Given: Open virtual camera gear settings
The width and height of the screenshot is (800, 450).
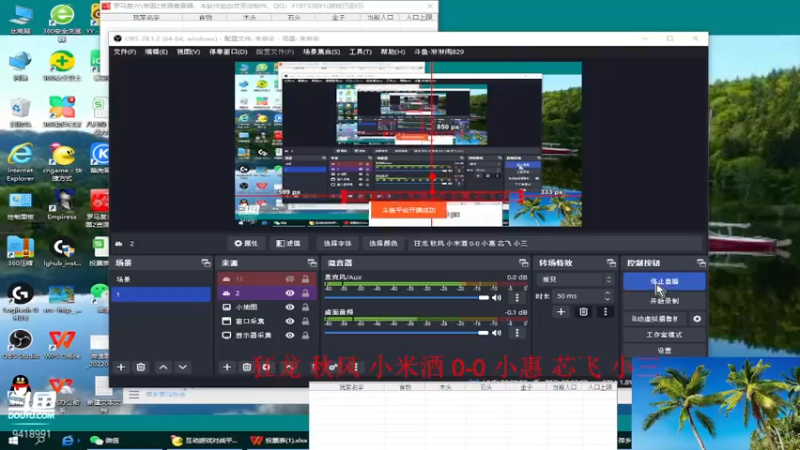Looking at the screenshot, I should point(697,319).
